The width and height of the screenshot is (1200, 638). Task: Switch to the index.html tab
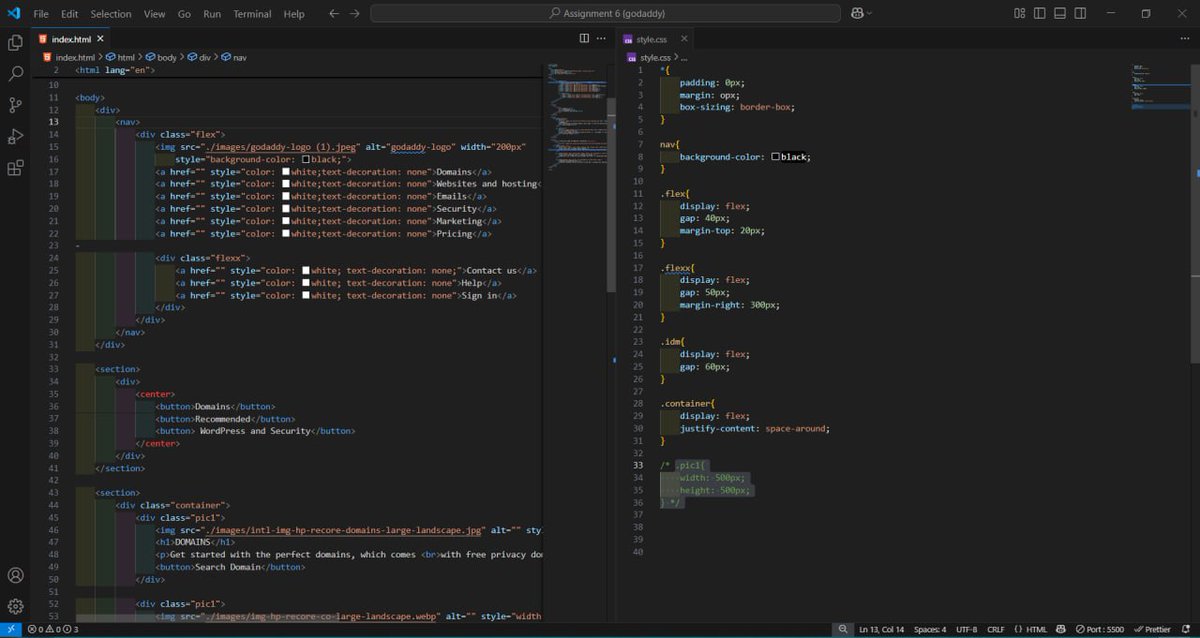[x=70, y=38]
